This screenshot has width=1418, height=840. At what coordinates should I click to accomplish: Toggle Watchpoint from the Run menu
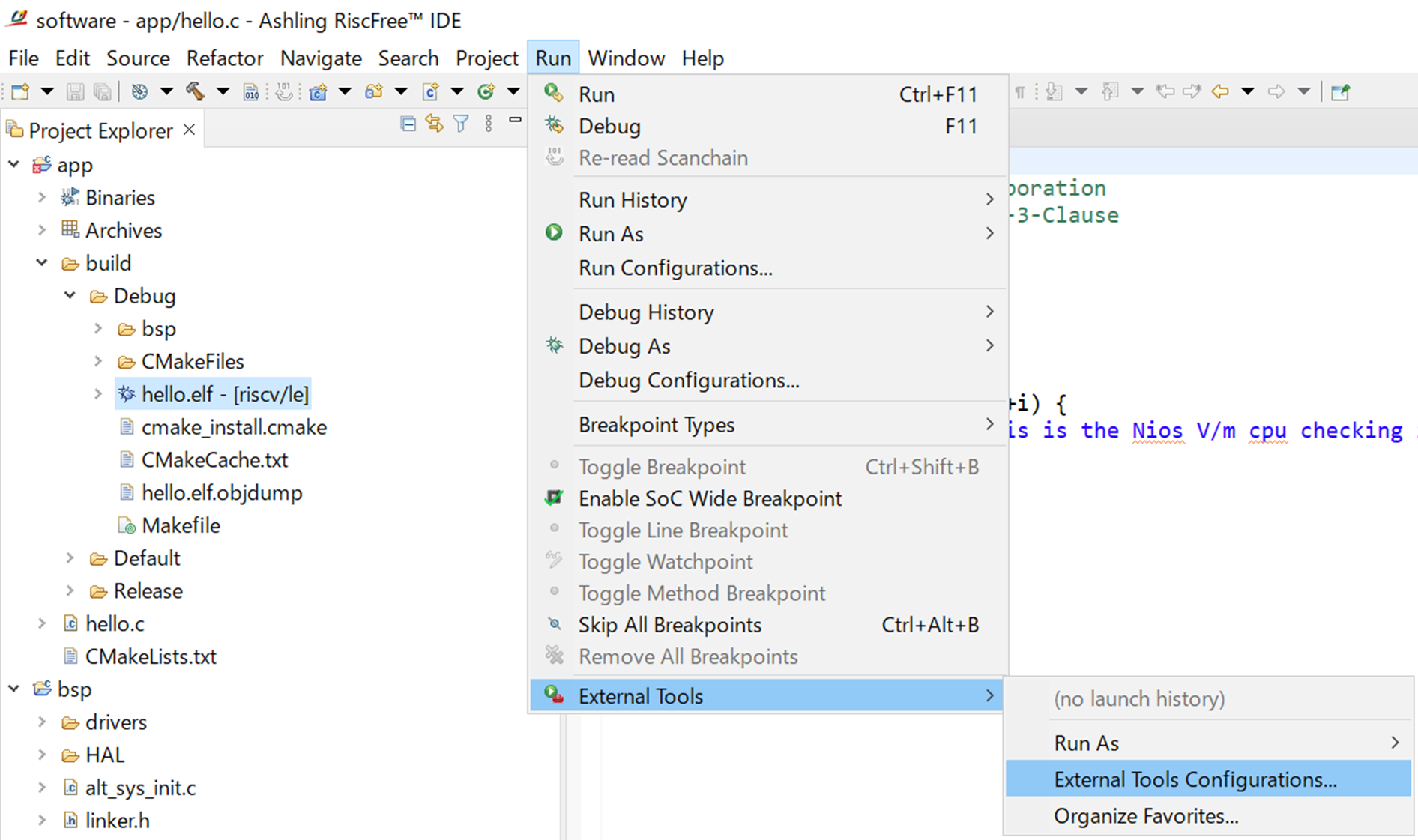(665, 561)
